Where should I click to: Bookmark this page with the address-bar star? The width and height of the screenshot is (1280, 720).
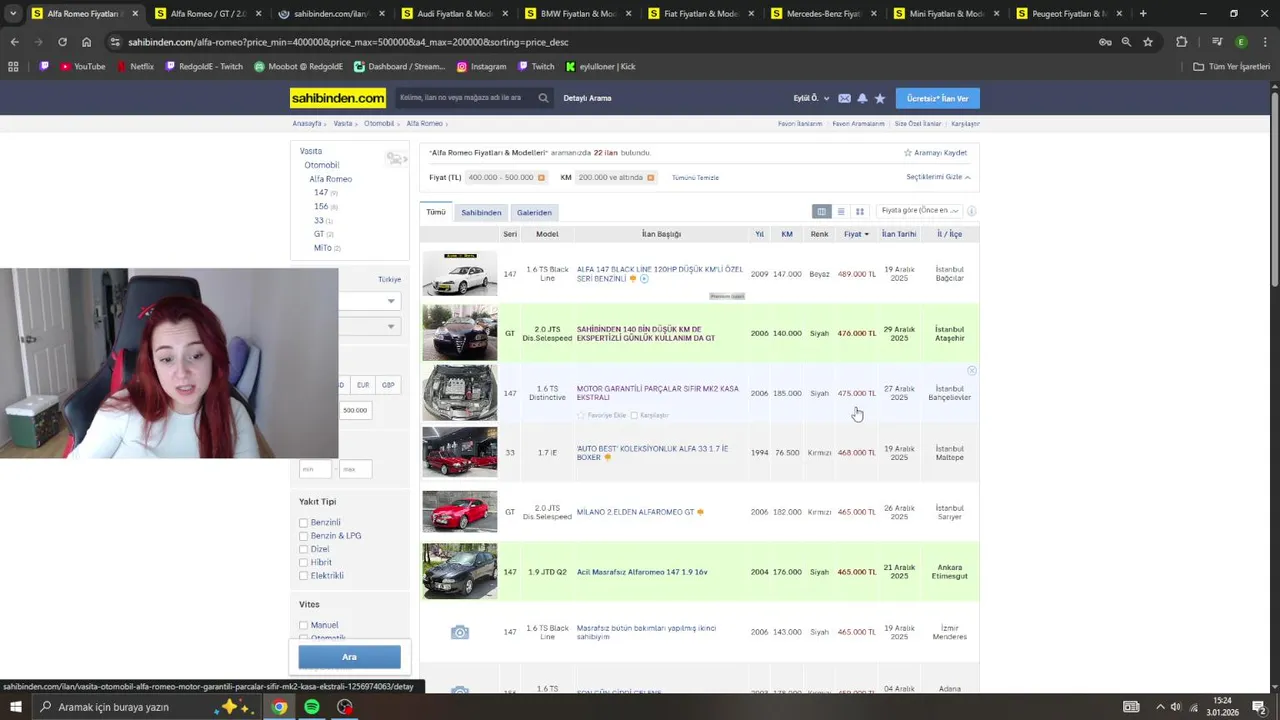pyautogui.click(x=1148, y=42)
